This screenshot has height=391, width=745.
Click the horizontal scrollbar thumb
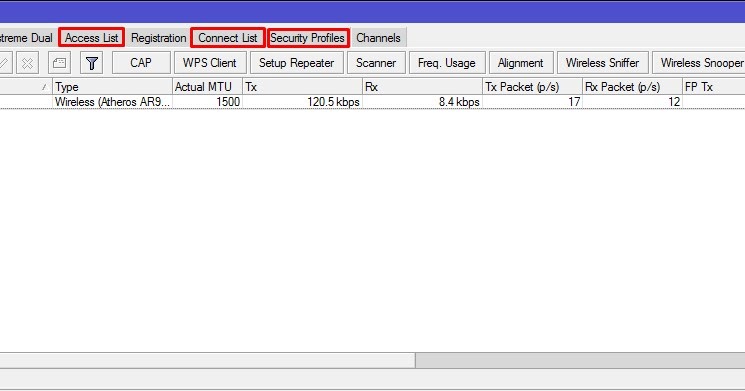208,360
